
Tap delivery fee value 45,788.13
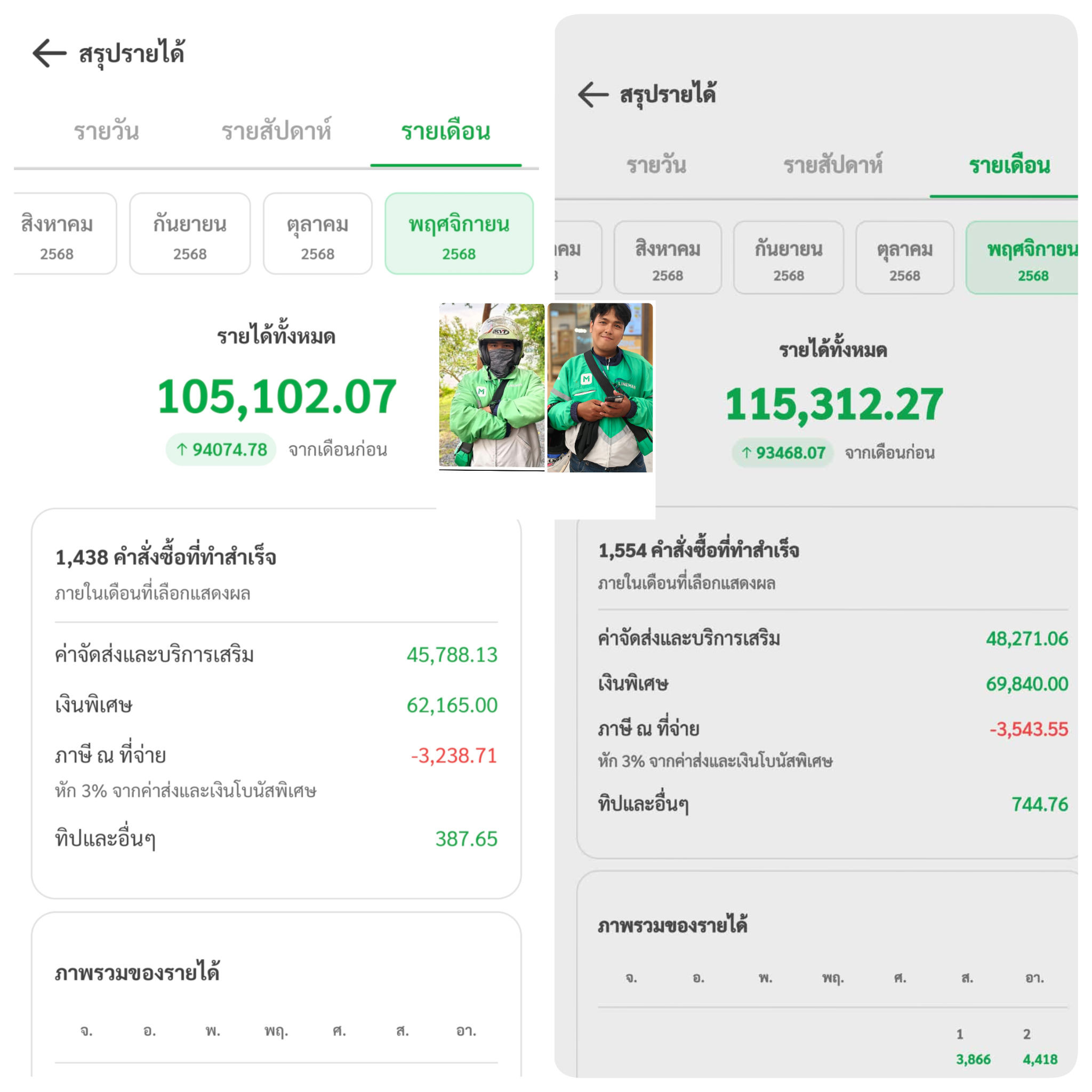[452, 655]
